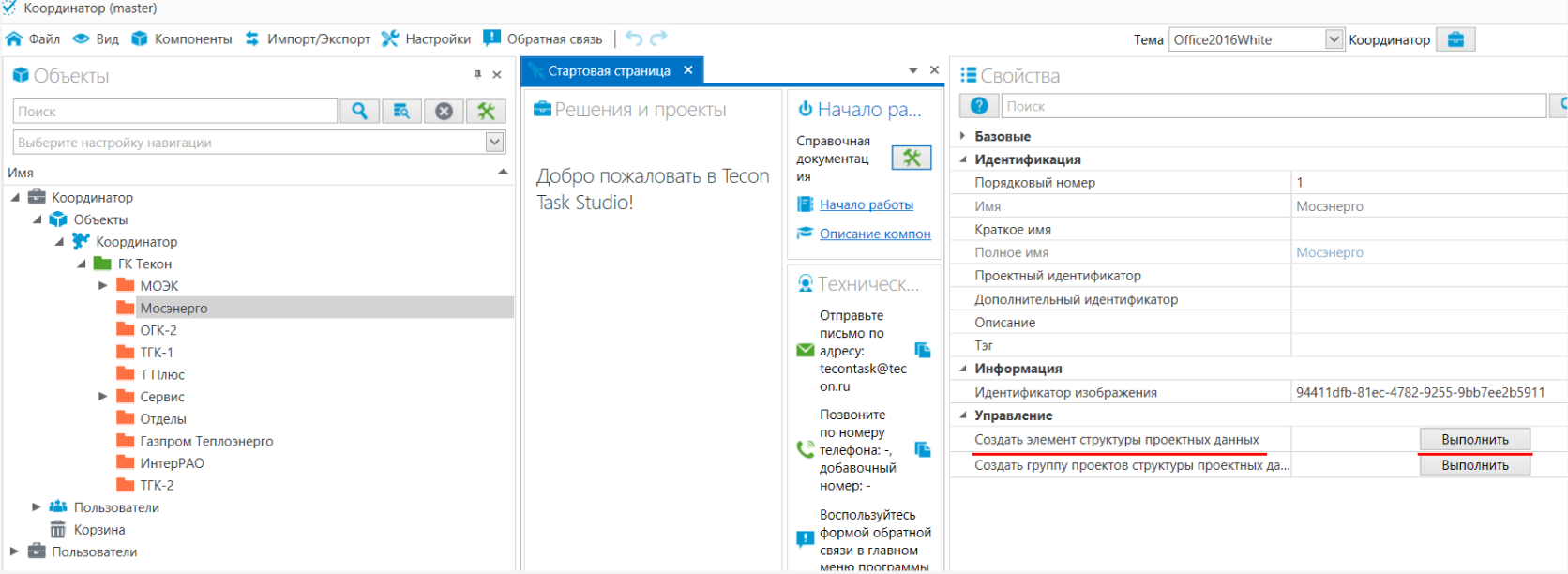Open the Импорт/Экспорт menu
Image resolution: width=1568 pixels, height=574 pixels.
click(308, 39)
